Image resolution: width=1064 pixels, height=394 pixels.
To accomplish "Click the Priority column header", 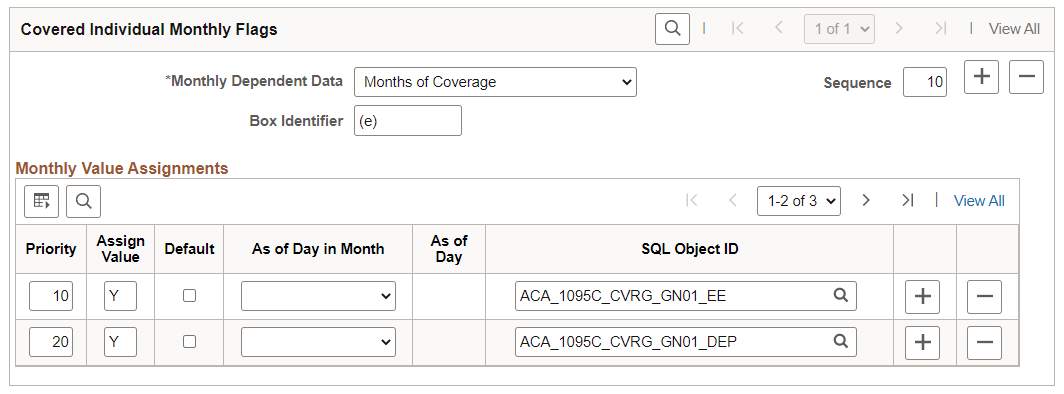I will 51,249.
